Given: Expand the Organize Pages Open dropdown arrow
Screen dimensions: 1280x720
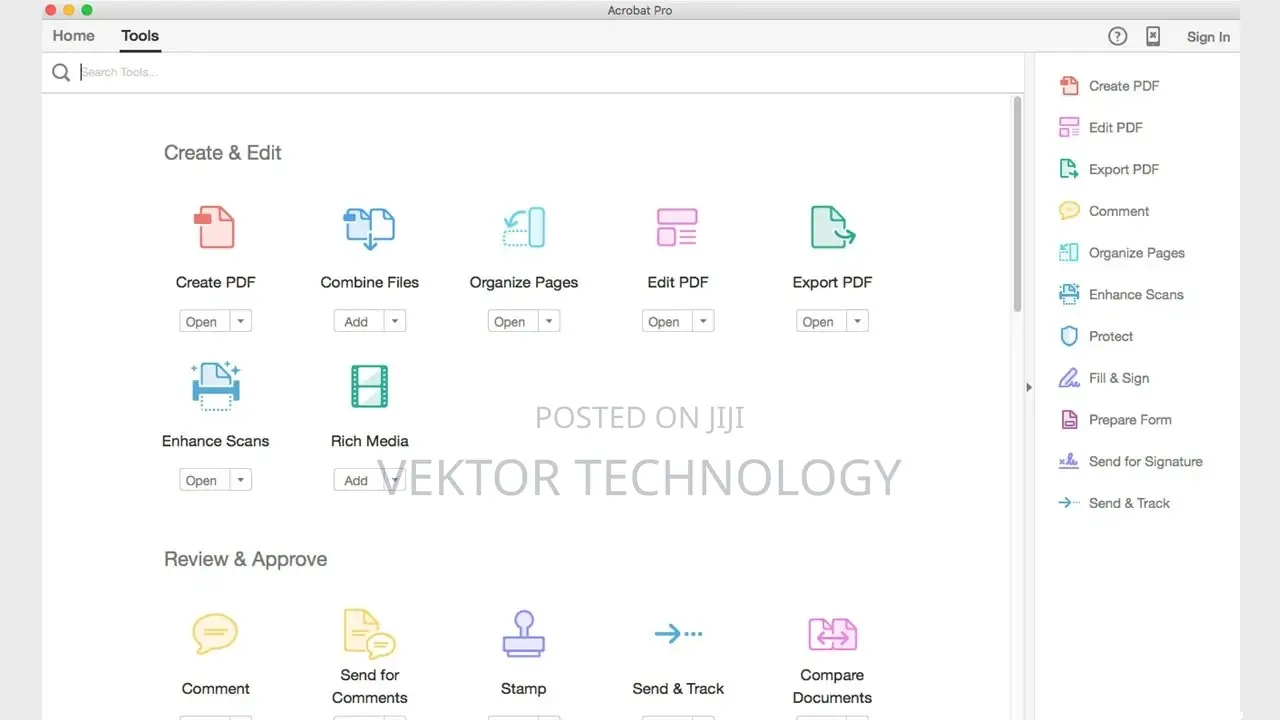Looking at the screenshot, I should tap(549, 321).
